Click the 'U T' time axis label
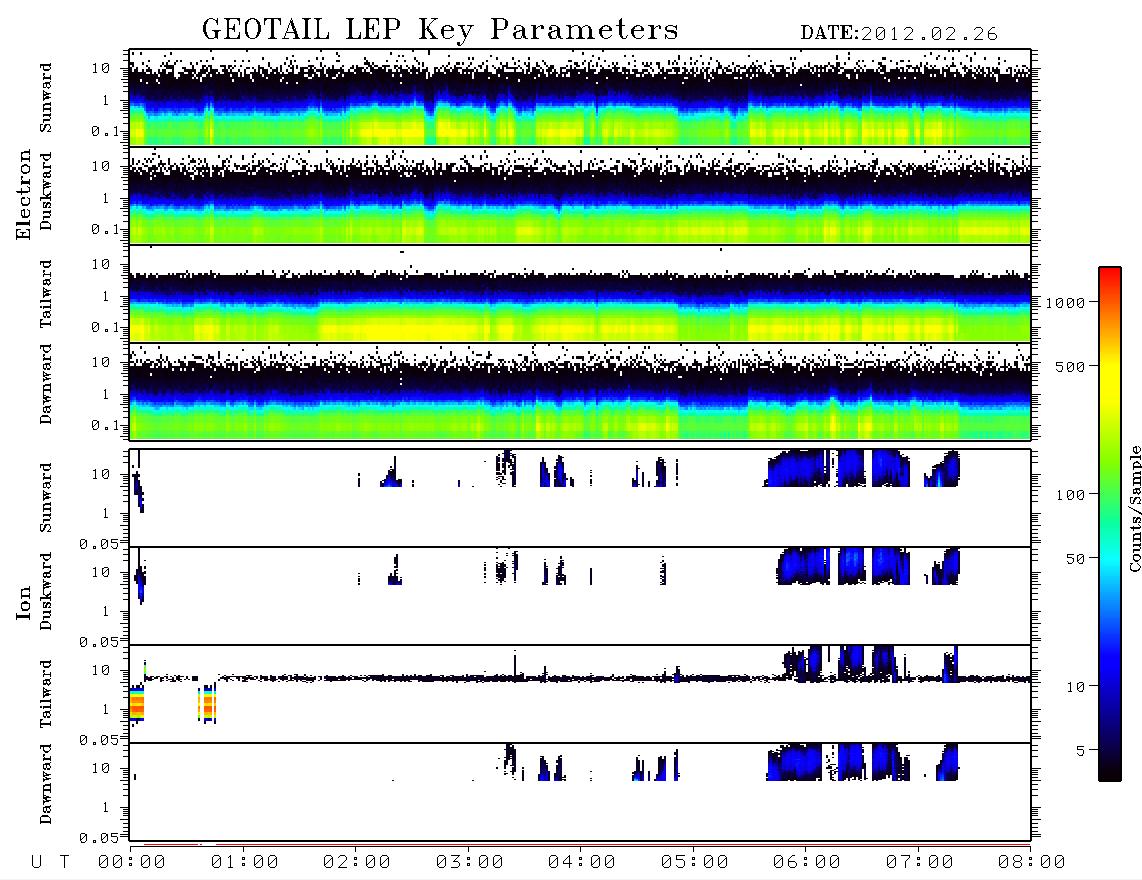This screenshot has height=880, width=1142. tap(50, 863)
